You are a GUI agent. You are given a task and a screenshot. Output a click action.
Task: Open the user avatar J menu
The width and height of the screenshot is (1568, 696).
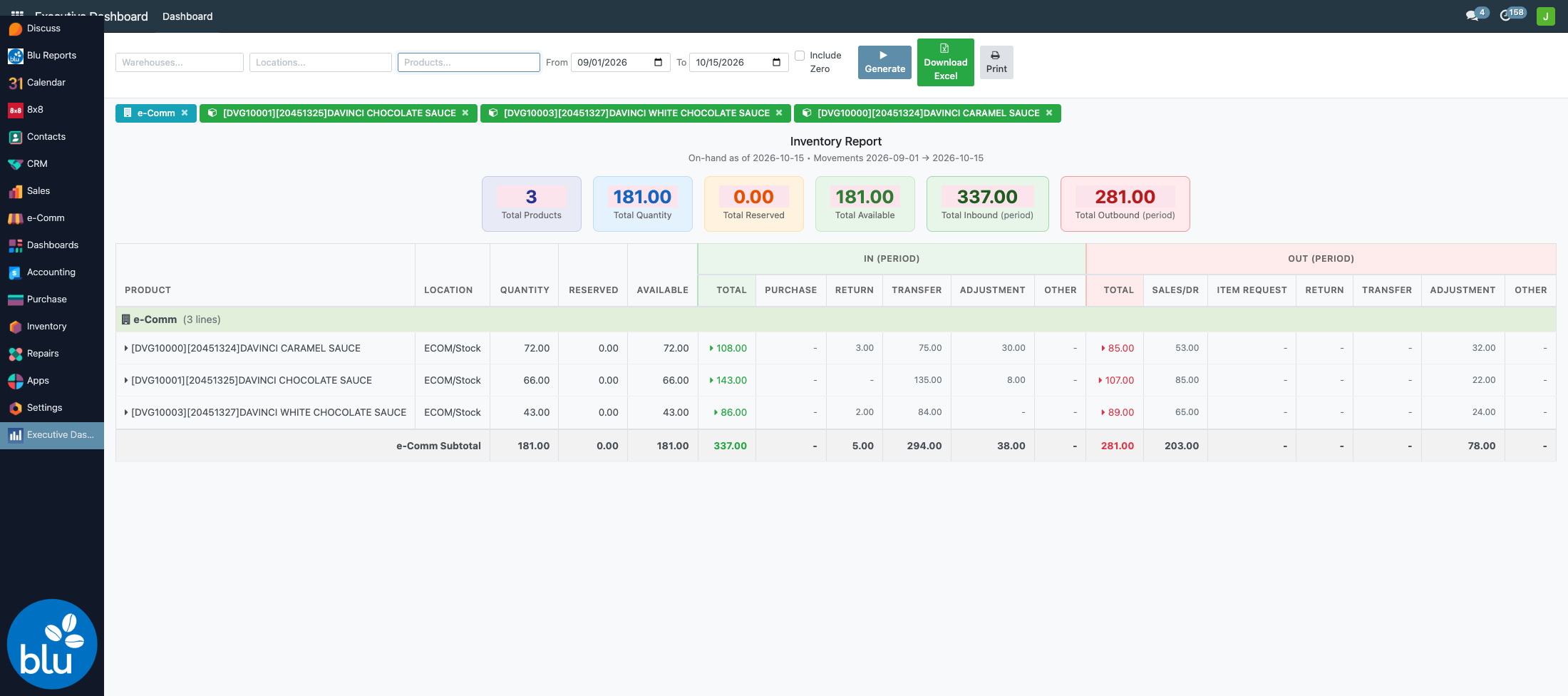1546,16
